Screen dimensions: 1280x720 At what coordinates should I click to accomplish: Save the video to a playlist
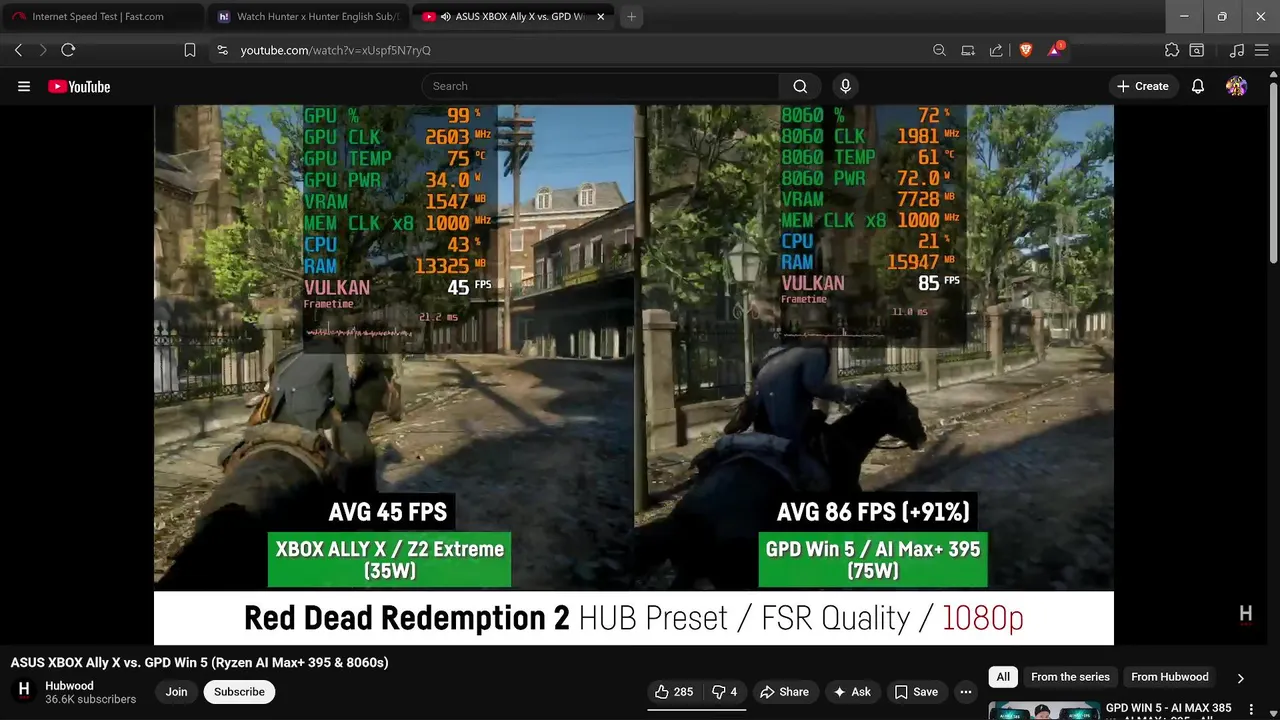click(x=916, y=692)
